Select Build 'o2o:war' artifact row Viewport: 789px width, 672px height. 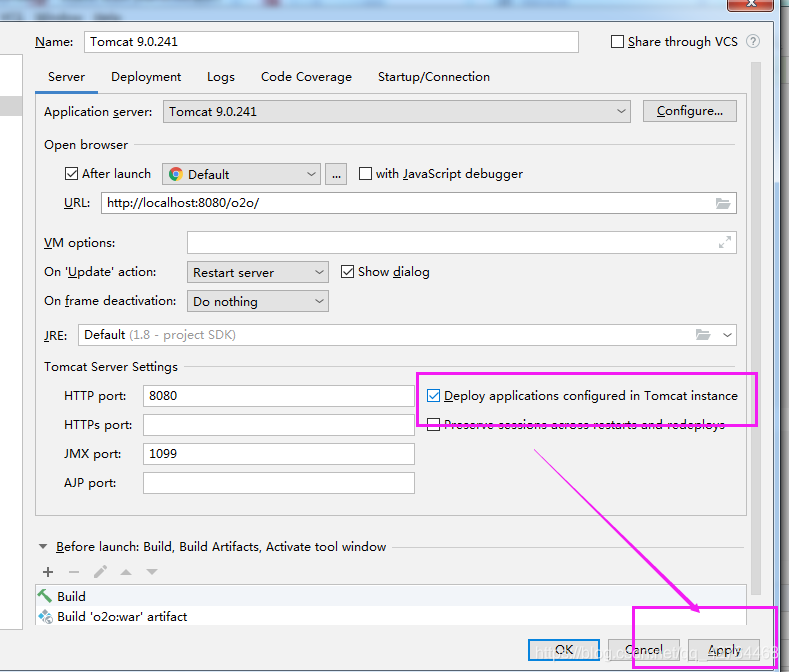coord(391,616)
